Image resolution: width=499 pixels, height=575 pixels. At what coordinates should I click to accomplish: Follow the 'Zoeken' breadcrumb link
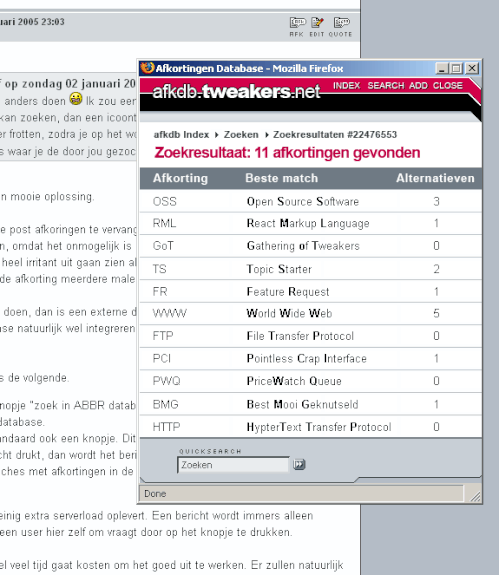241,135
